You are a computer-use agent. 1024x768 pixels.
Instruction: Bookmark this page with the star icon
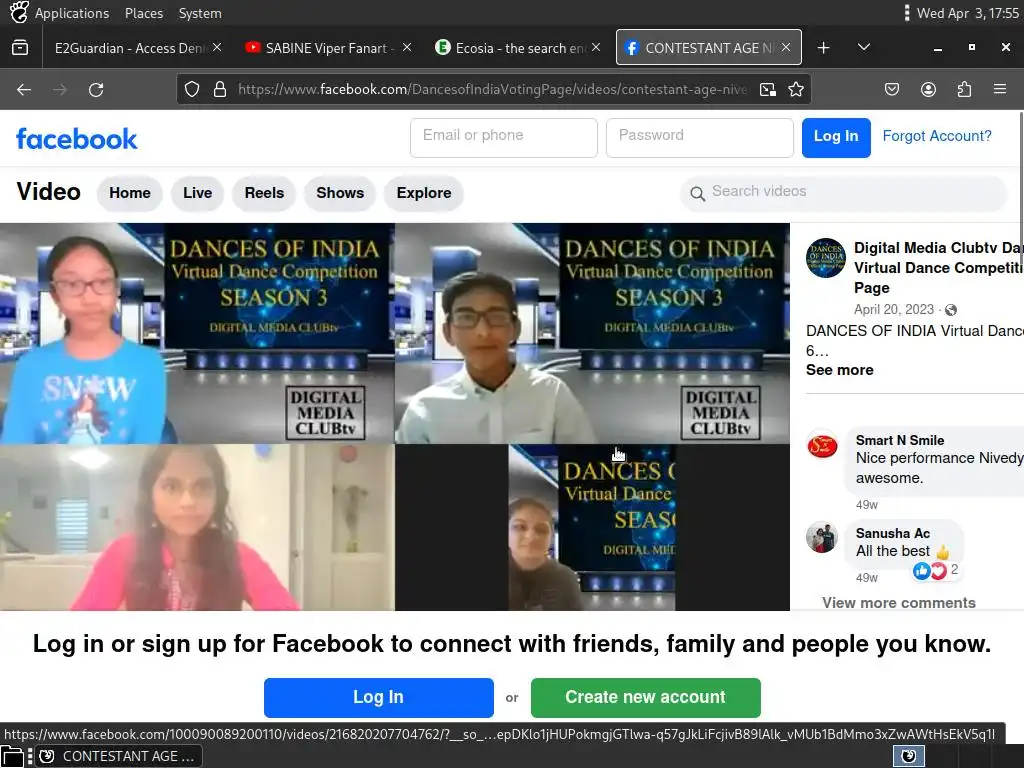(795, 89)
